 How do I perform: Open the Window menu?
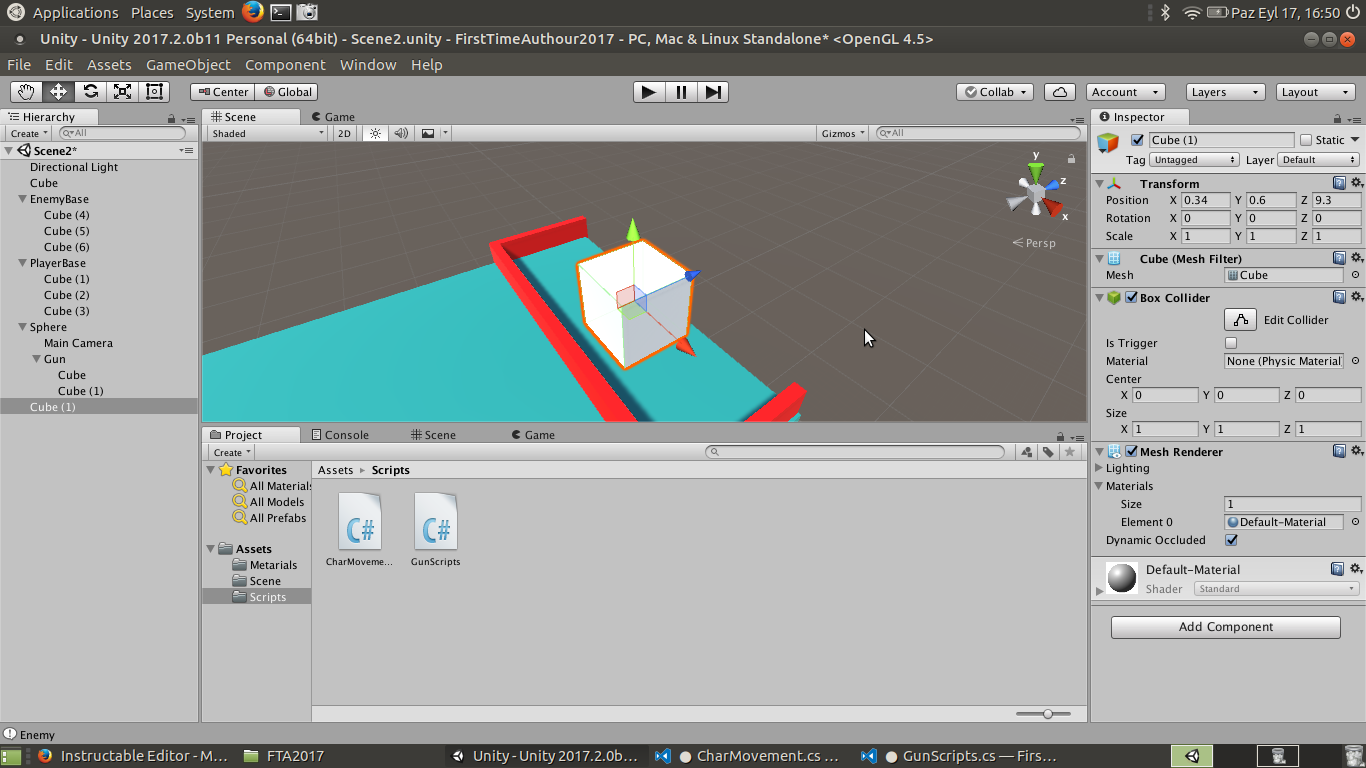pos(368,65)
